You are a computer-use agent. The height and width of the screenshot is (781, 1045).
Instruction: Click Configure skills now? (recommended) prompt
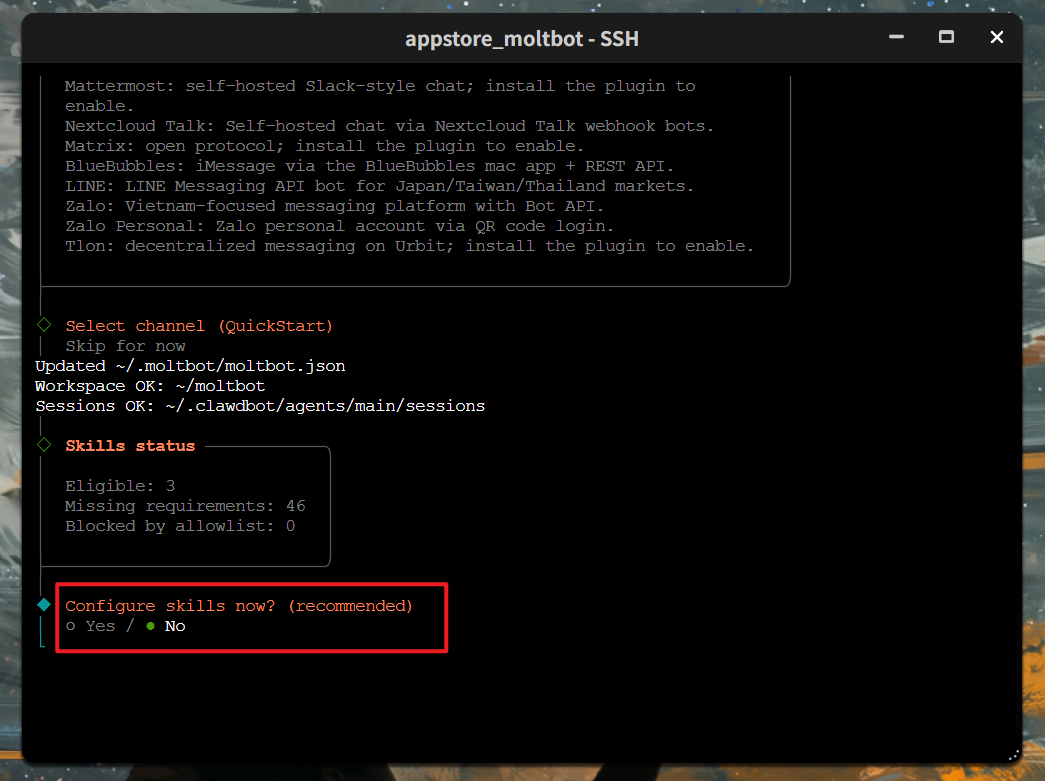click(239, 606)
